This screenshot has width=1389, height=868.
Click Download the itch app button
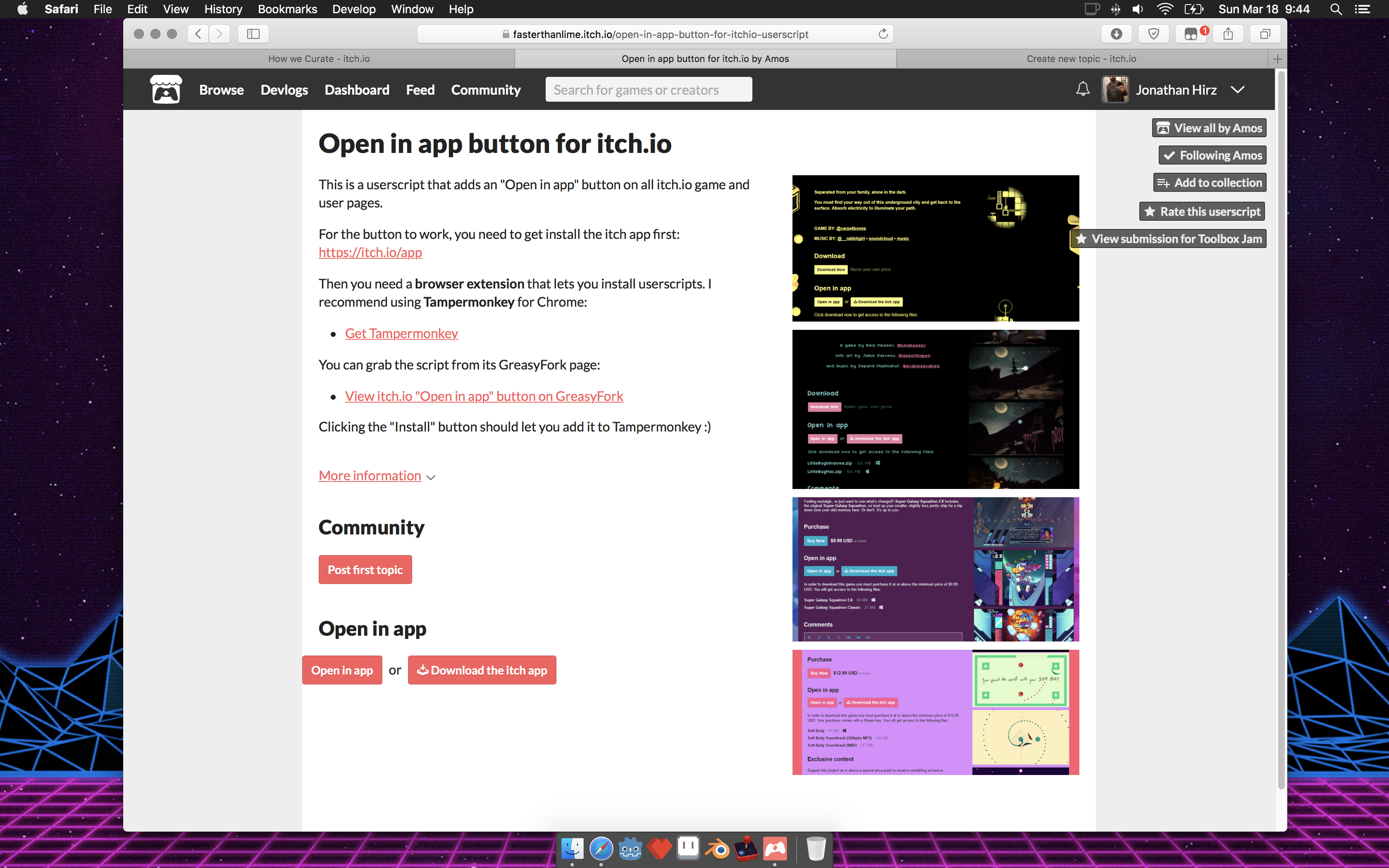pos(482,670)
